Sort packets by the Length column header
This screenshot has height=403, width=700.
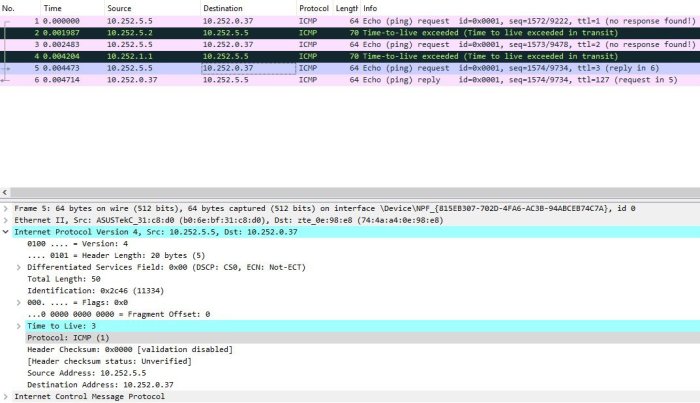tap(346, 8)
